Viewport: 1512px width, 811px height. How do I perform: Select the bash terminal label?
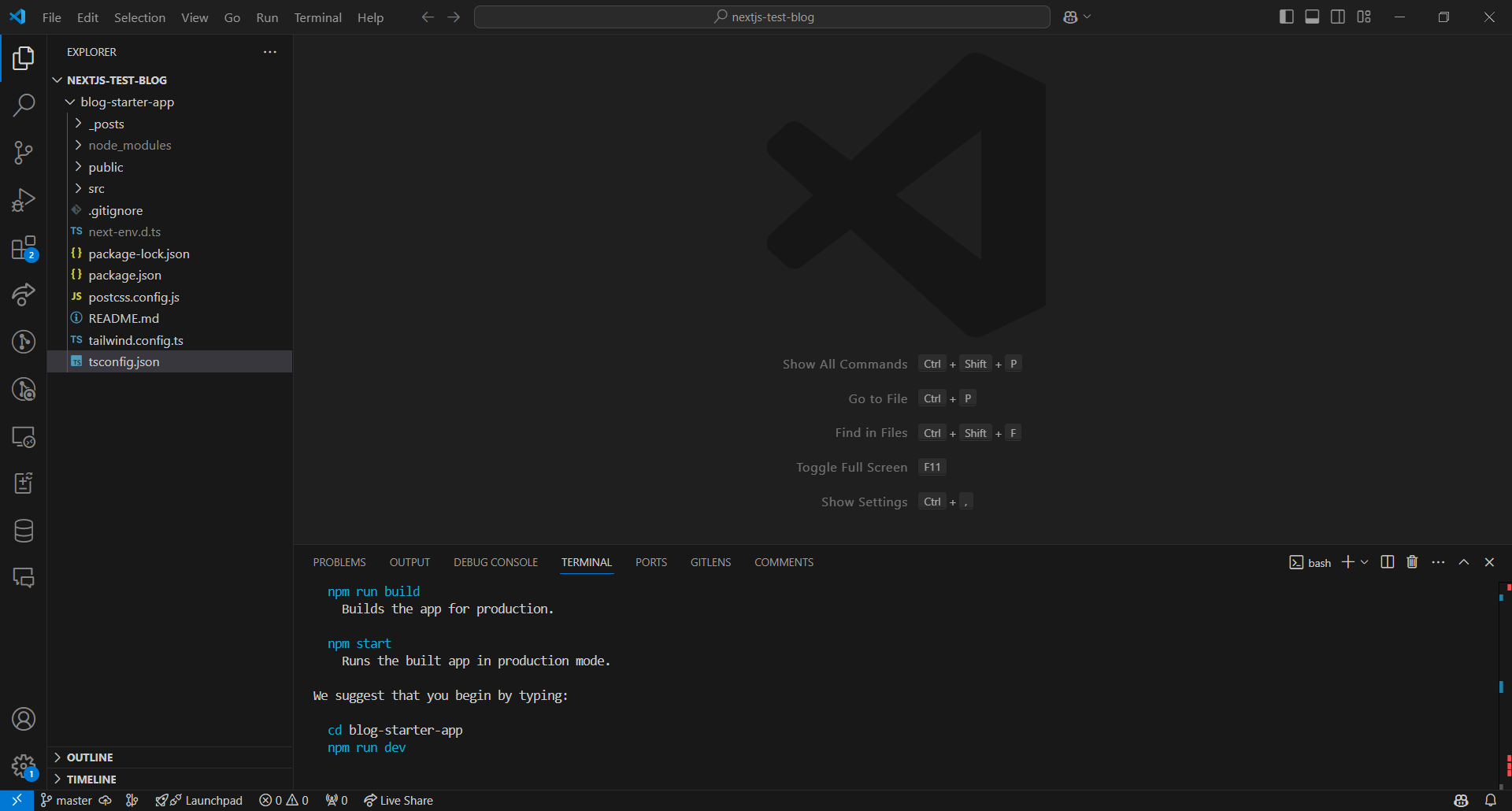click(1310, 562)
